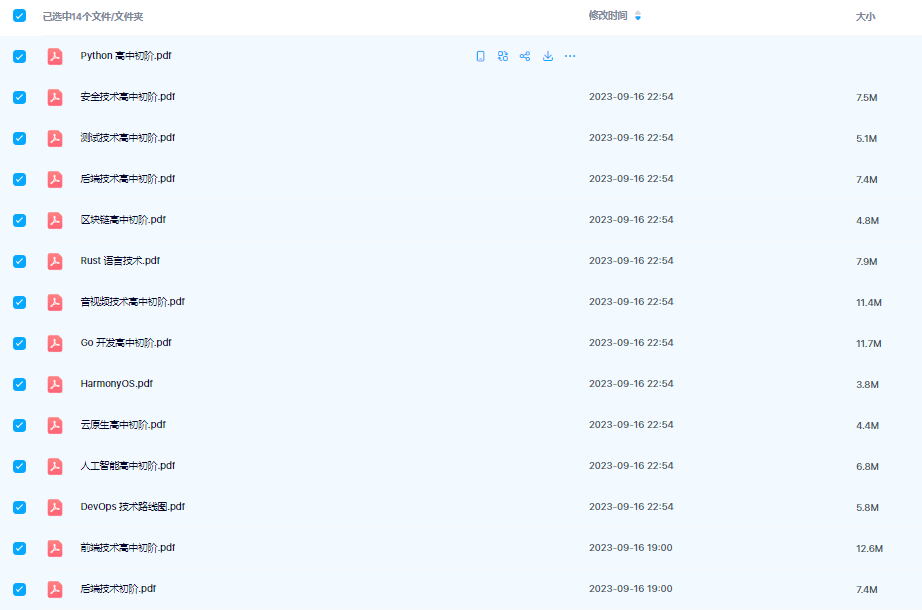Click PDF icon of 前端技术高中初阶.pdf

tap(55, 548)
